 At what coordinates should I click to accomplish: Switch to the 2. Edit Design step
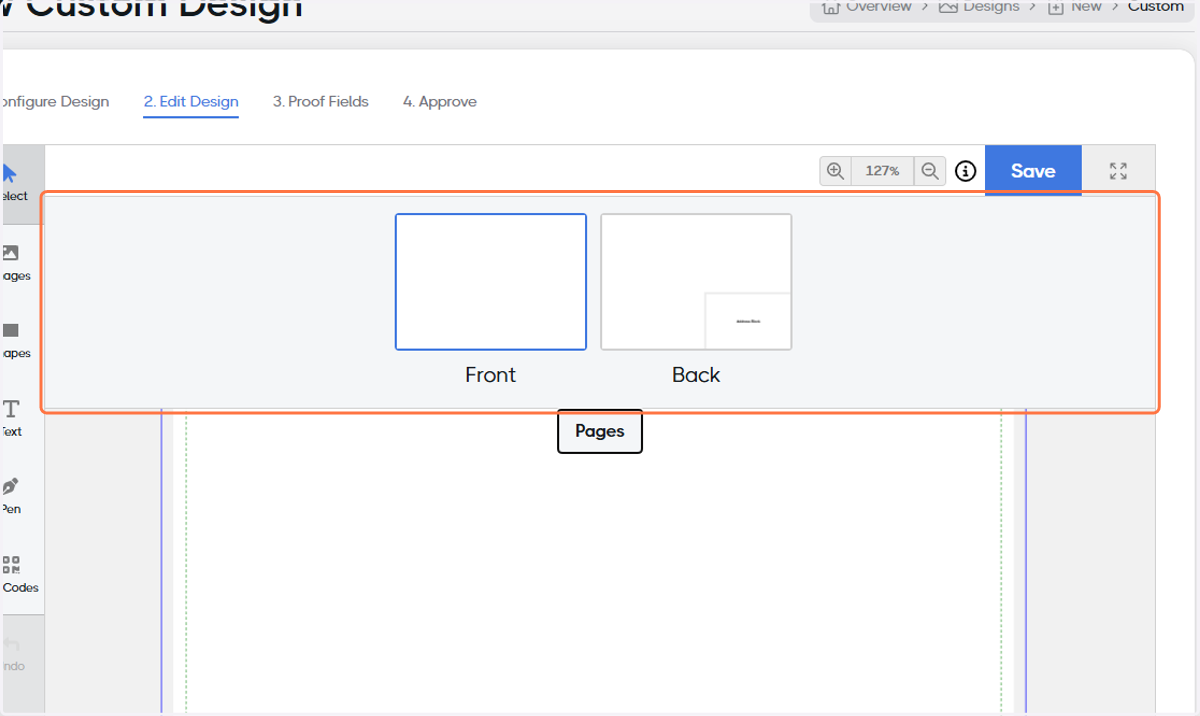pyautogui.click(x=191, y=102)
